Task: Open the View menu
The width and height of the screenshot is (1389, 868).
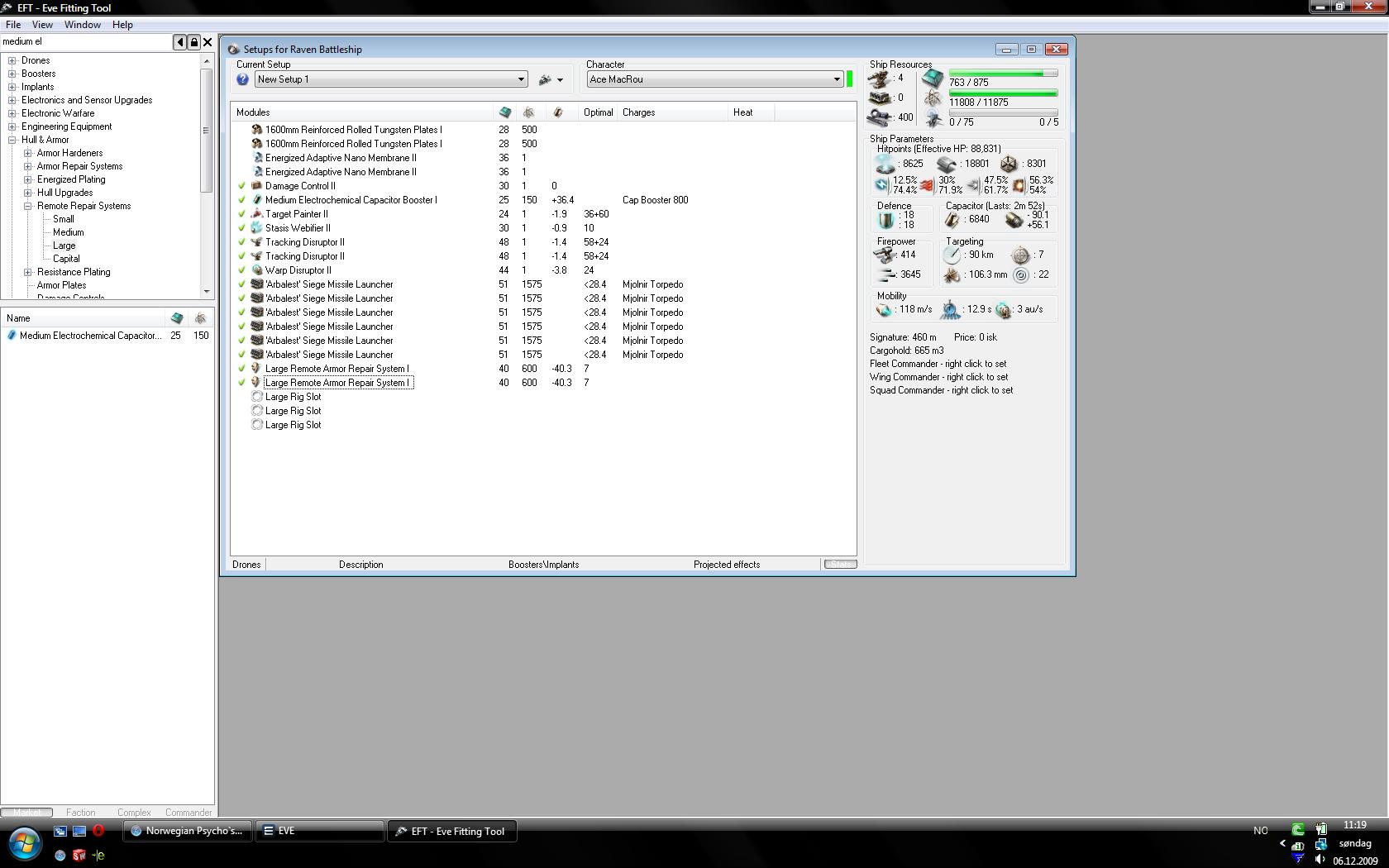Action: click(42, 25)
